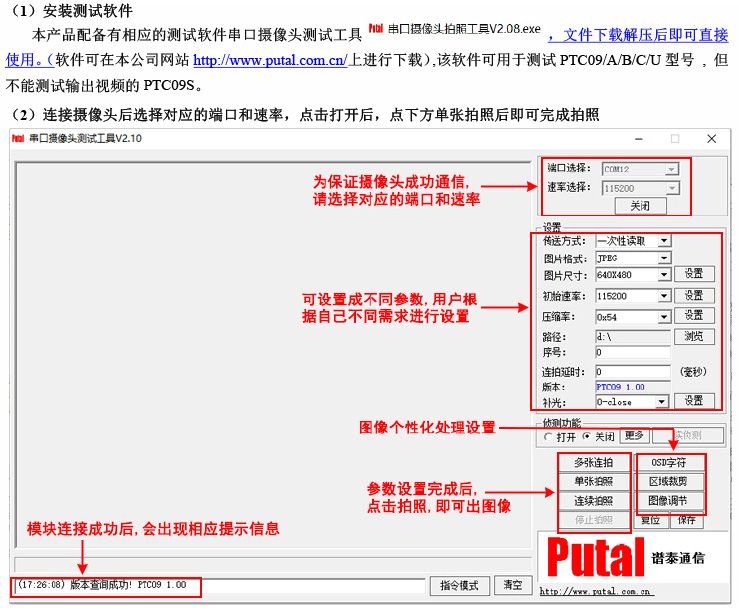Screen dimensions: 739x610
Task: Select the 打开 radio button
Action: [548, 437]
